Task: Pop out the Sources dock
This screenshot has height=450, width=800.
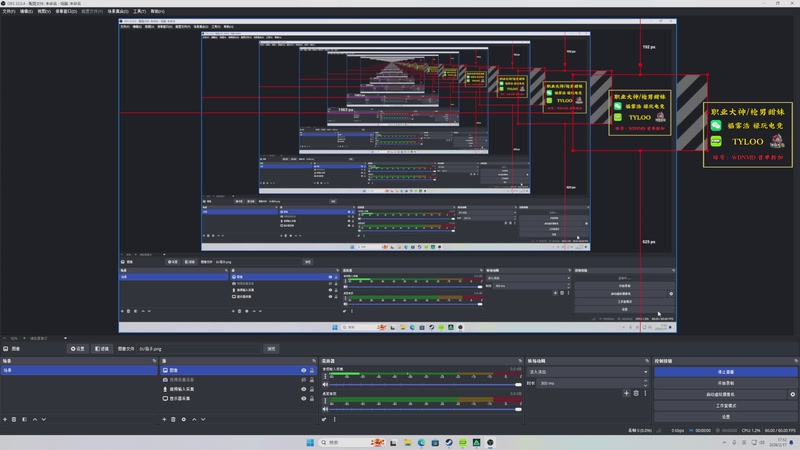Action: tap(314, 361)
